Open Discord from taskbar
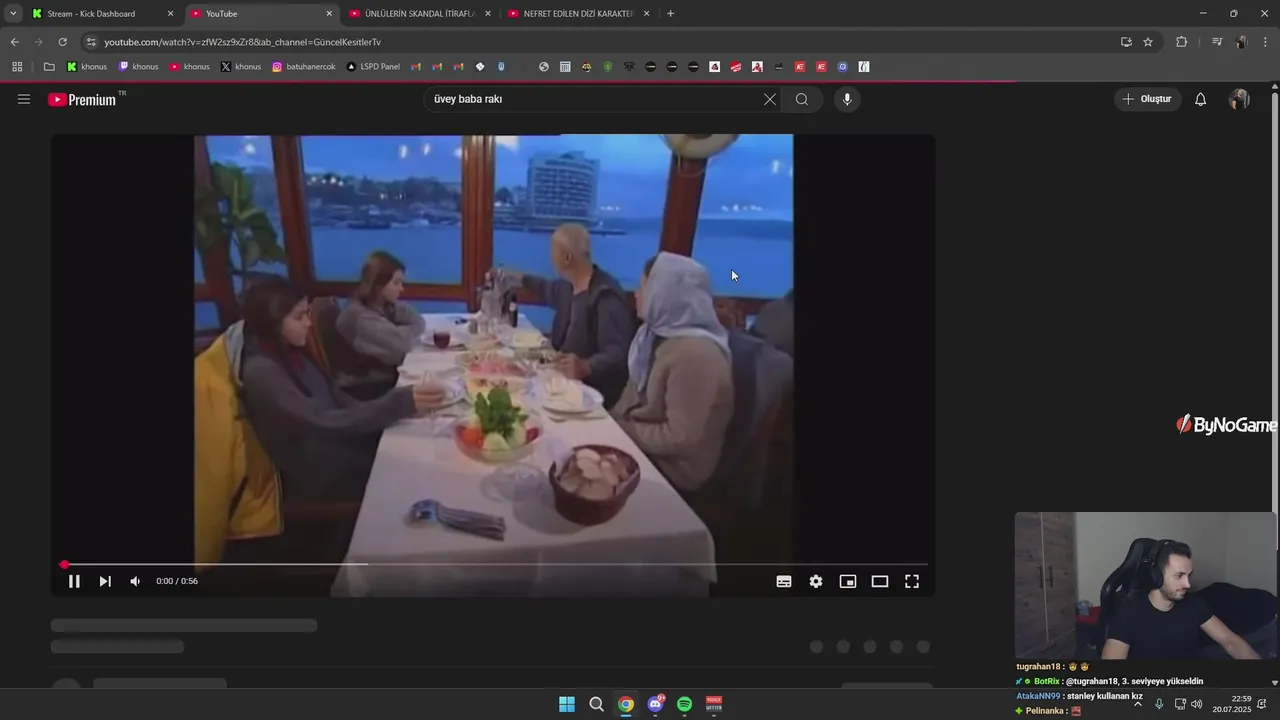This screenshot has height=720, width=1280. click(655, 704)
